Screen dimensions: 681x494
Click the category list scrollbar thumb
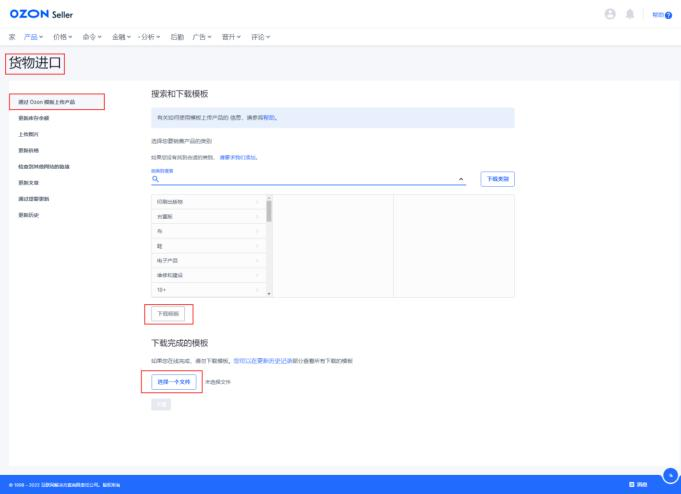(269, 210)
